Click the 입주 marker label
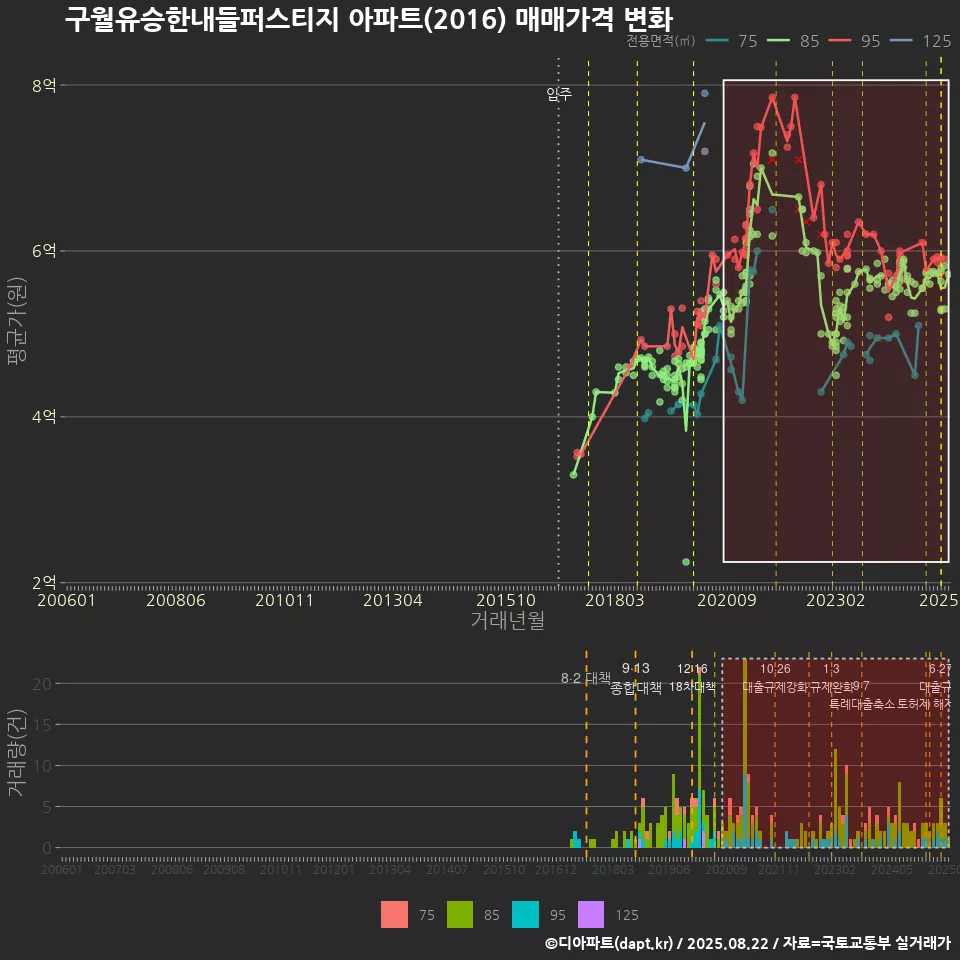This screenshot has width=960, height=960. (559, 94)
